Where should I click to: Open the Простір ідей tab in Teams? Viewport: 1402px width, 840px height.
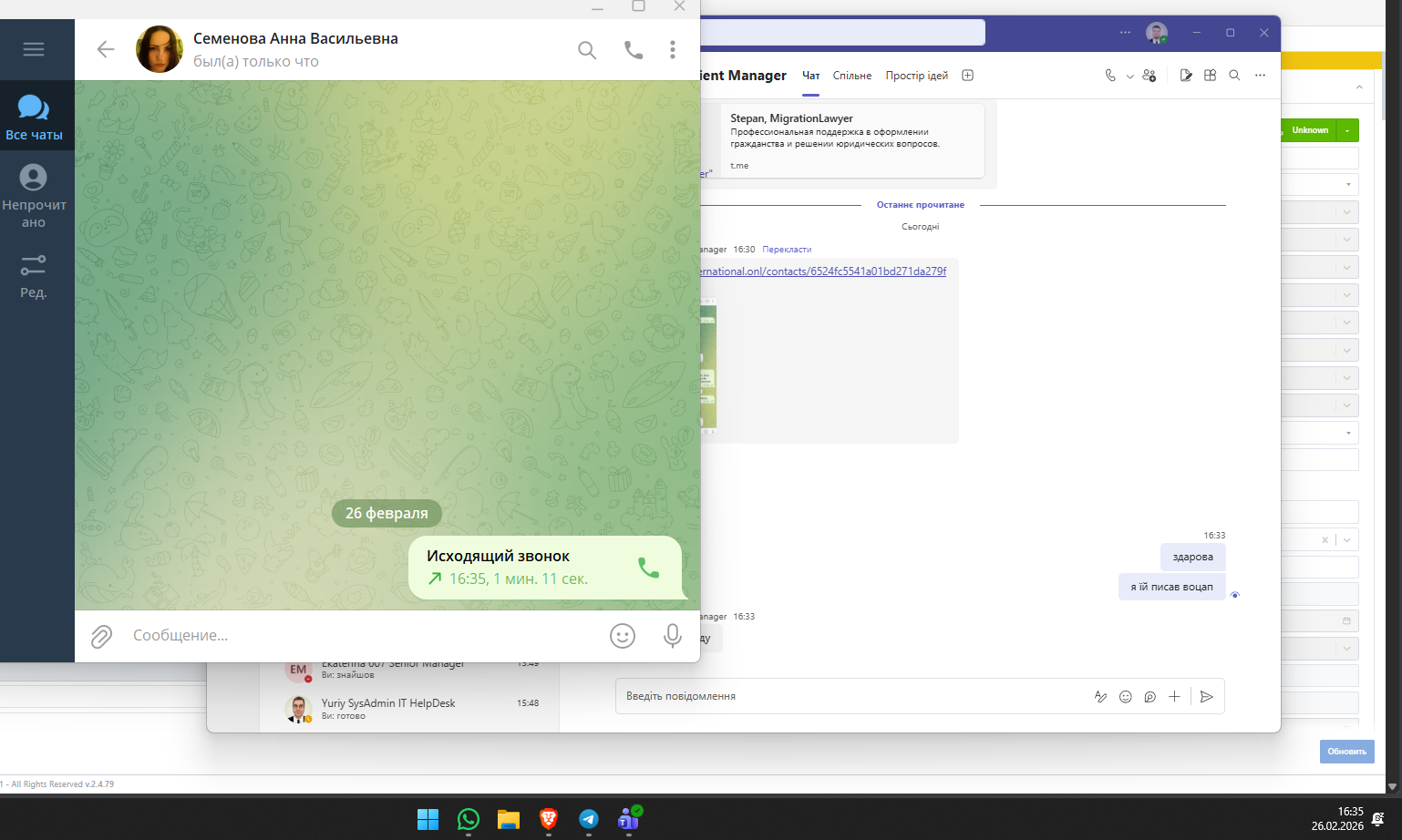(917, 76)
